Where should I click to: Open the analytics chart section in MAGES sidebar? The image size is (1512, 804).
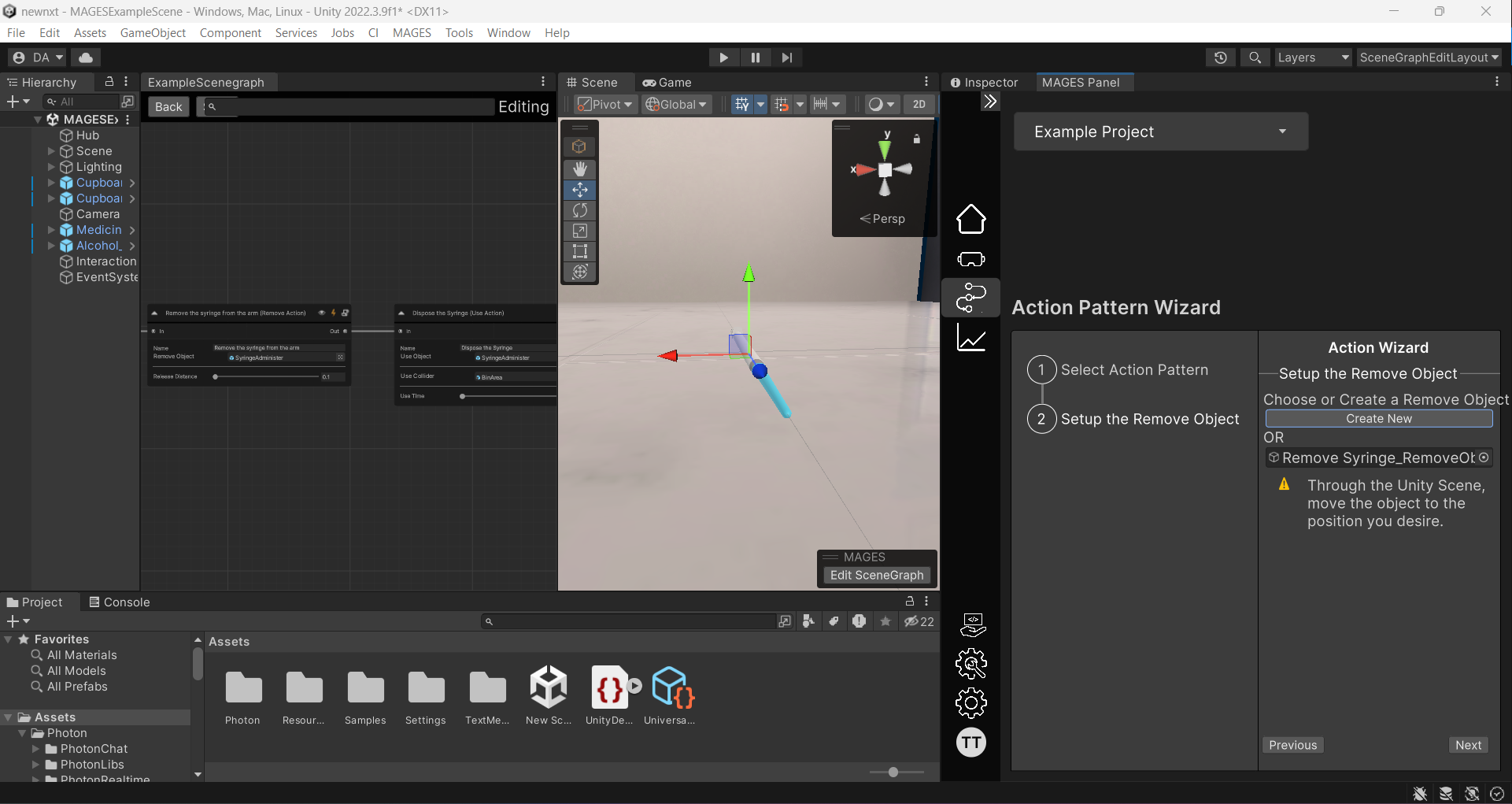click(970, 338)
